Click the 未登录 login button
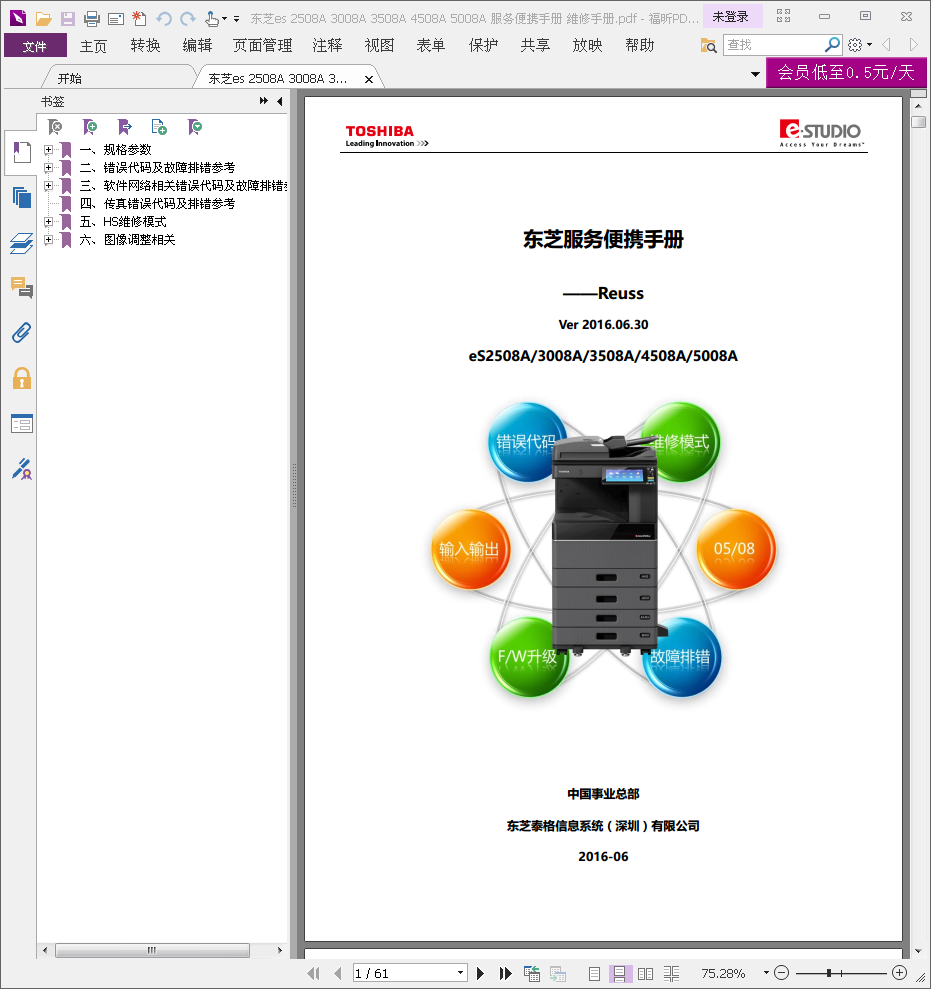931x989 pixels. point(731,16)
